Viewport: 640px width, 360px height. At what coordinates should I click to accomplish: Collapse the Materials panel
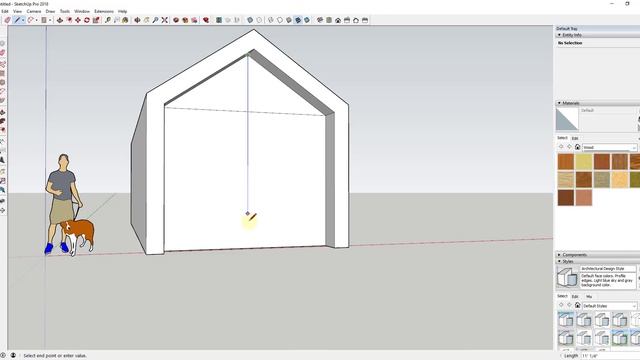point(559,103)
